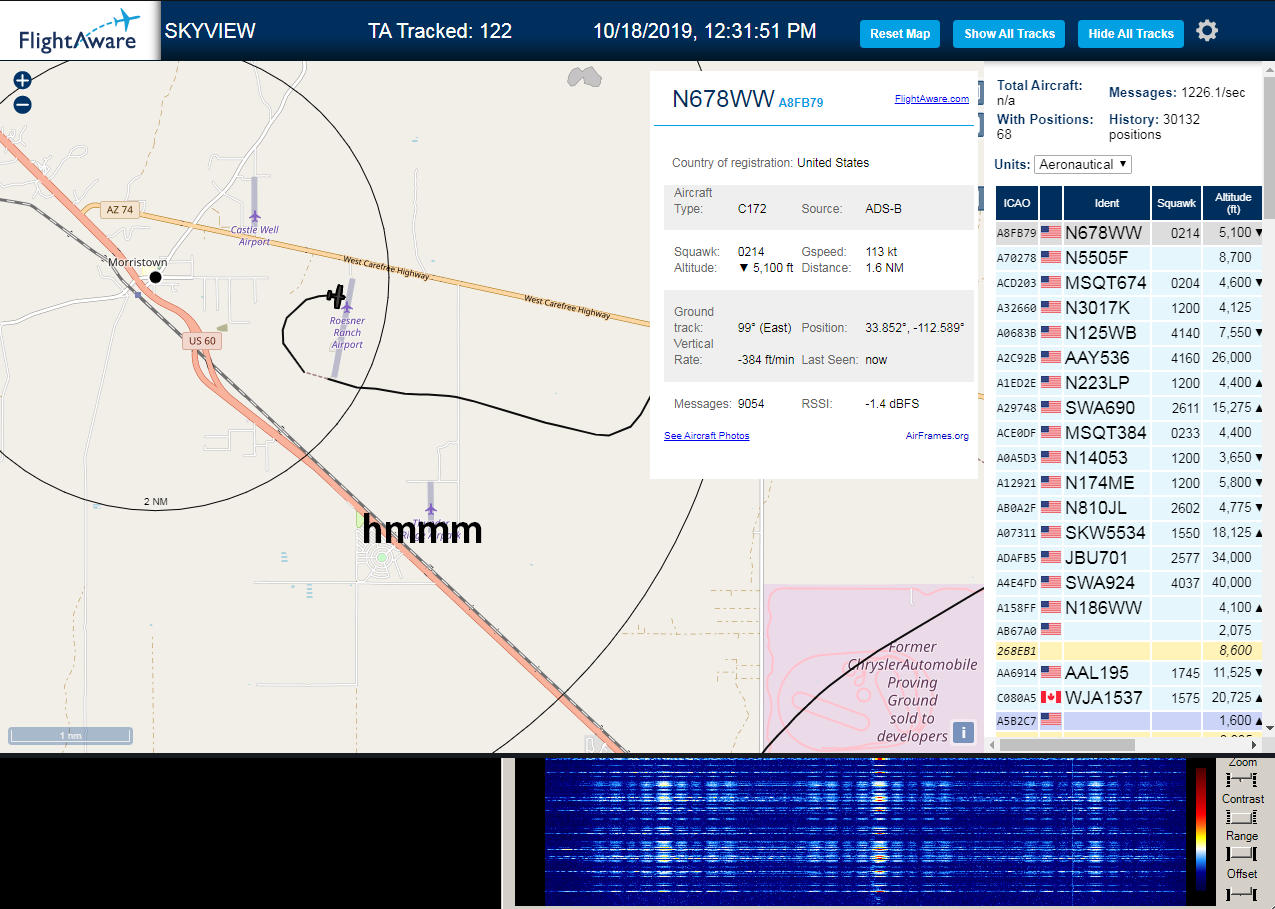
Task: Click the '1 nm' map scale bar
Action: (71, 736)
